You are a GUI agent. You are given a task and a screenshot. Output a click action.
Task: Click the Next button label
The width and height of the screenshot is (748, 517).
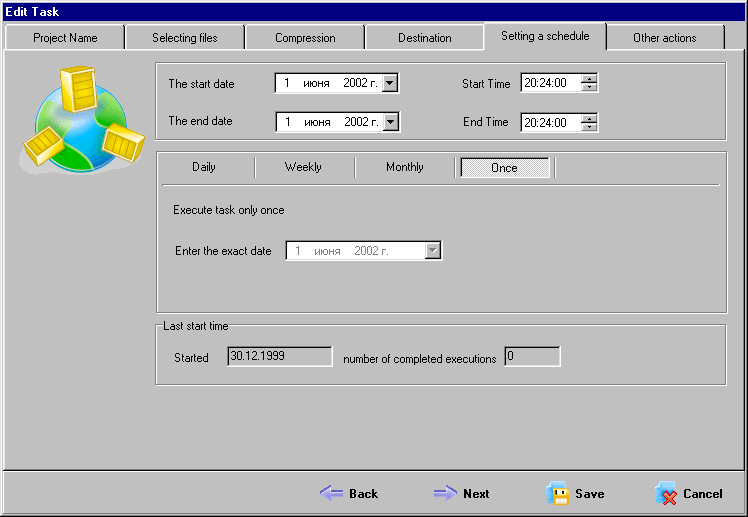tap(476, 494)
